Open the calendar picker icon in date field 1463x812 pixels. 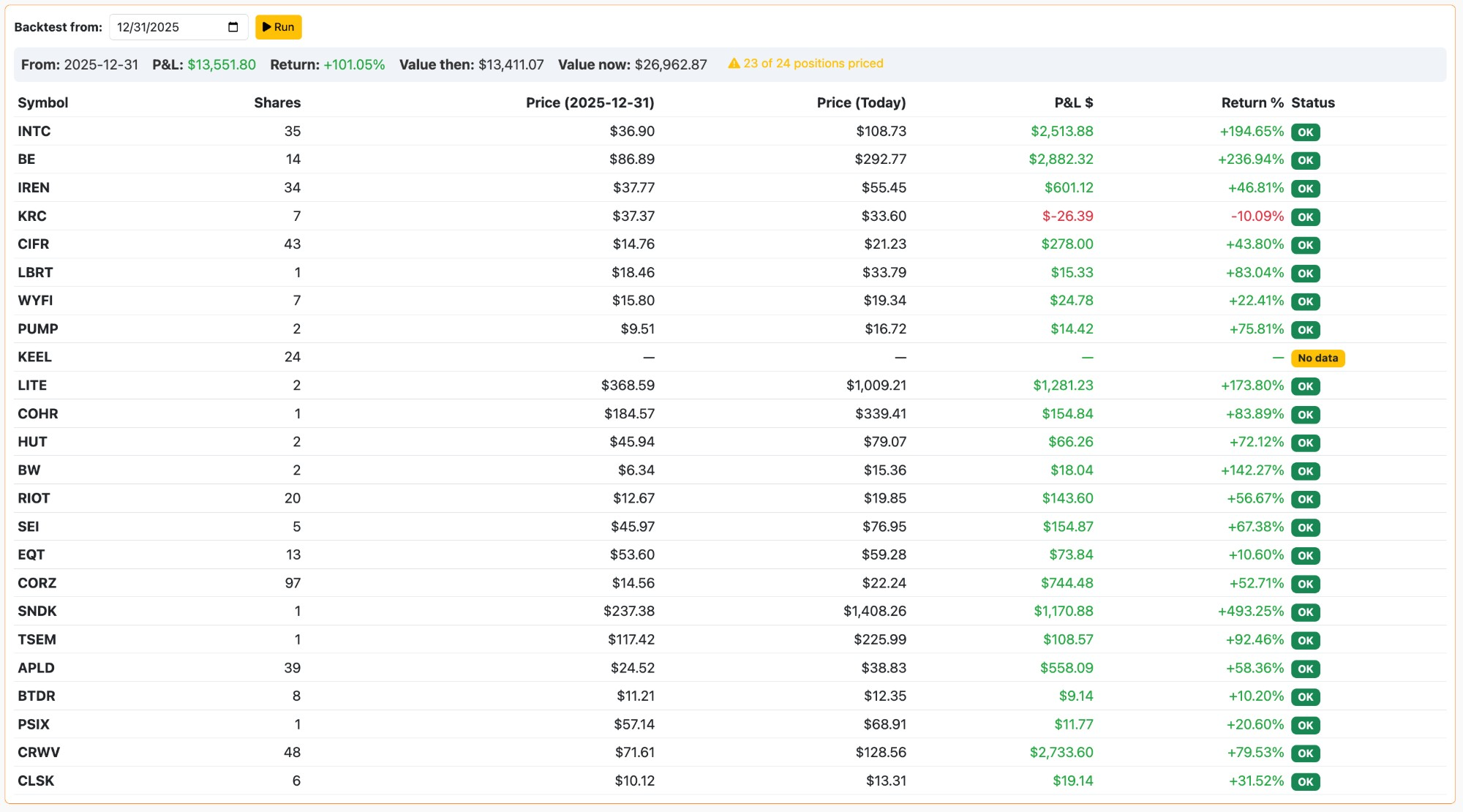[233, 27]
